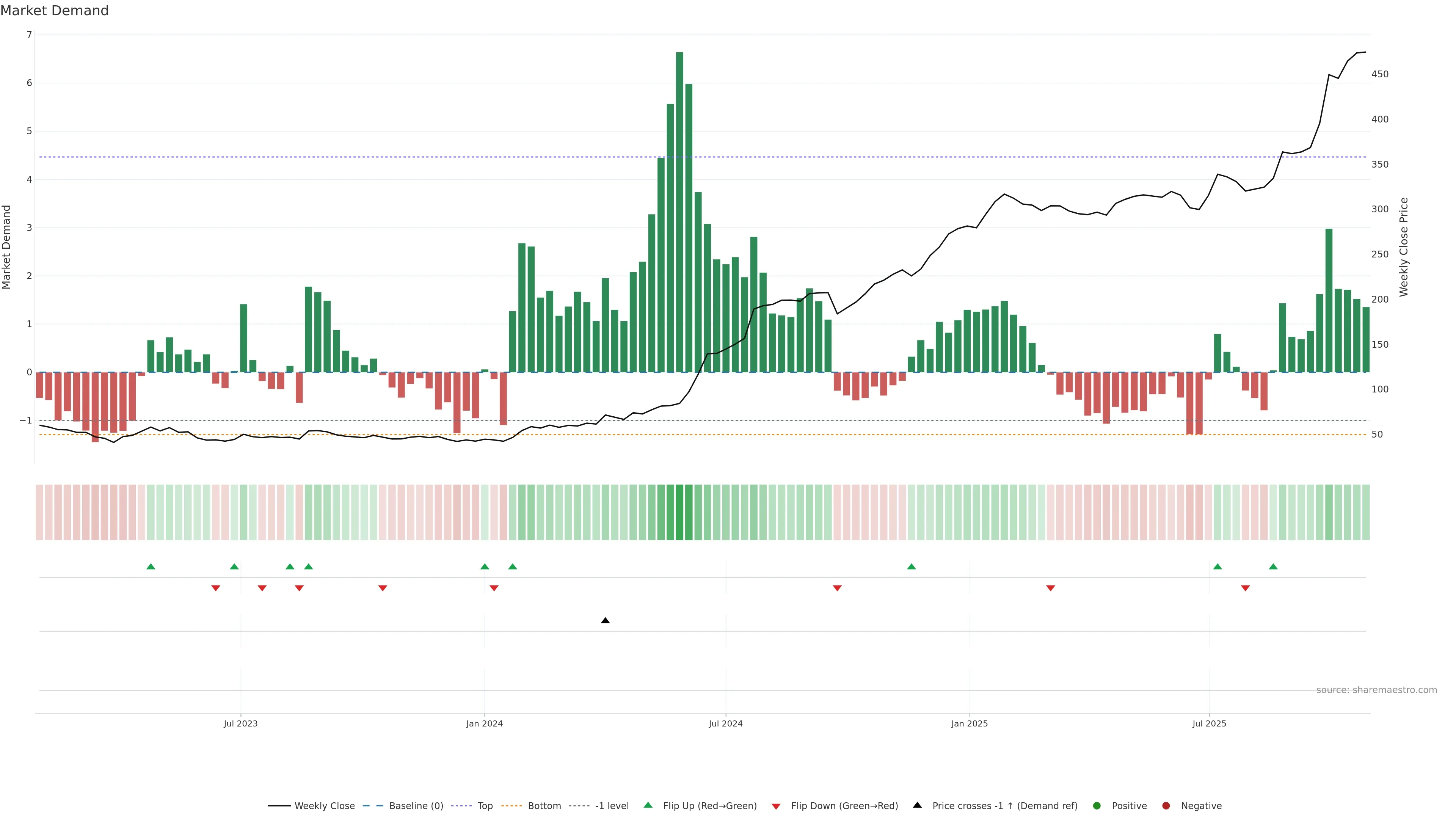Click the flip-up marker between Jul 2024 and Jan 2025
This screenshot has width=1456, height=819.
[x=911, y=566]
